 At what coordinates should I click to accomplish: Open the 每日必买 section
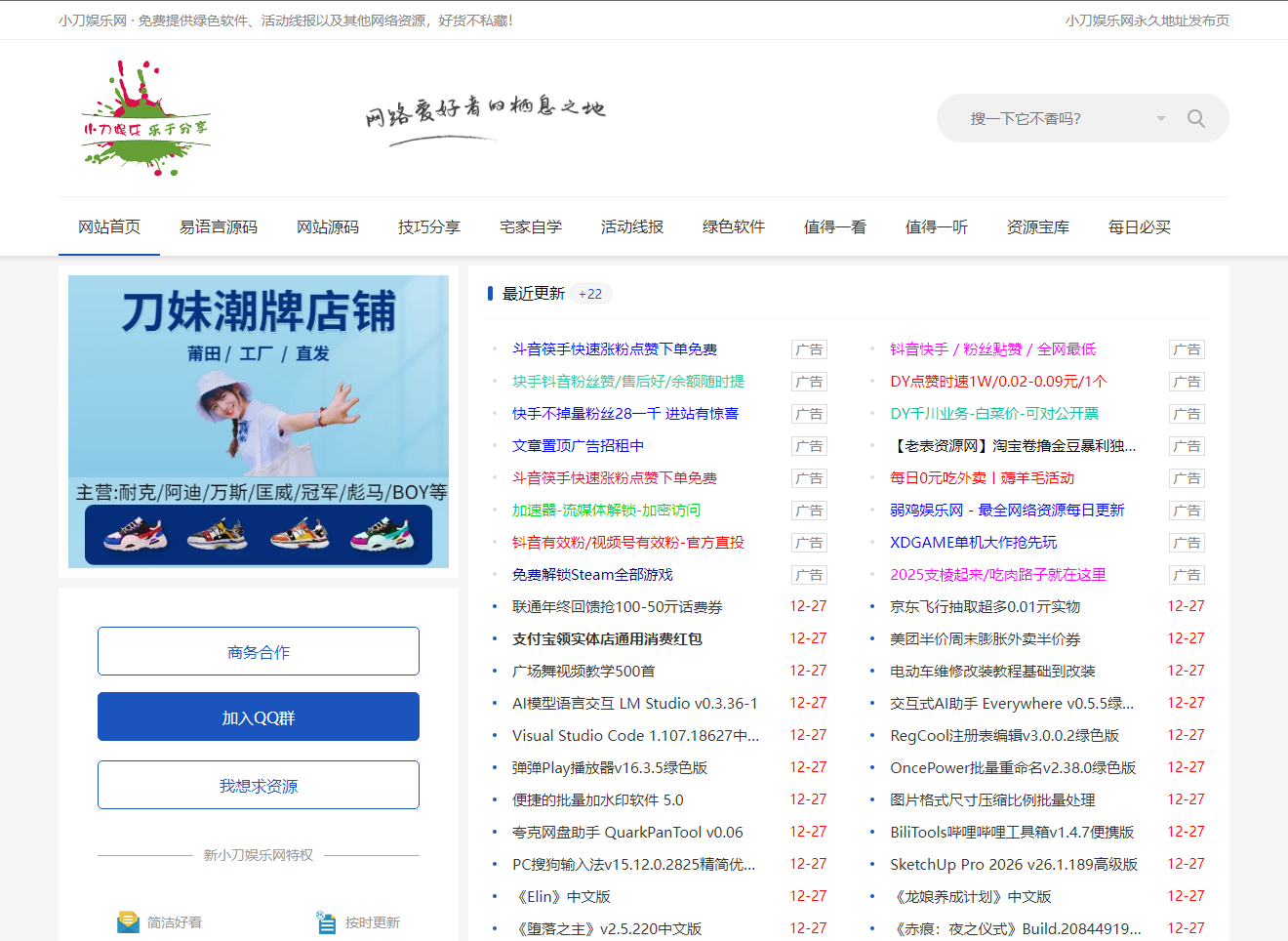pos(1139,226)
